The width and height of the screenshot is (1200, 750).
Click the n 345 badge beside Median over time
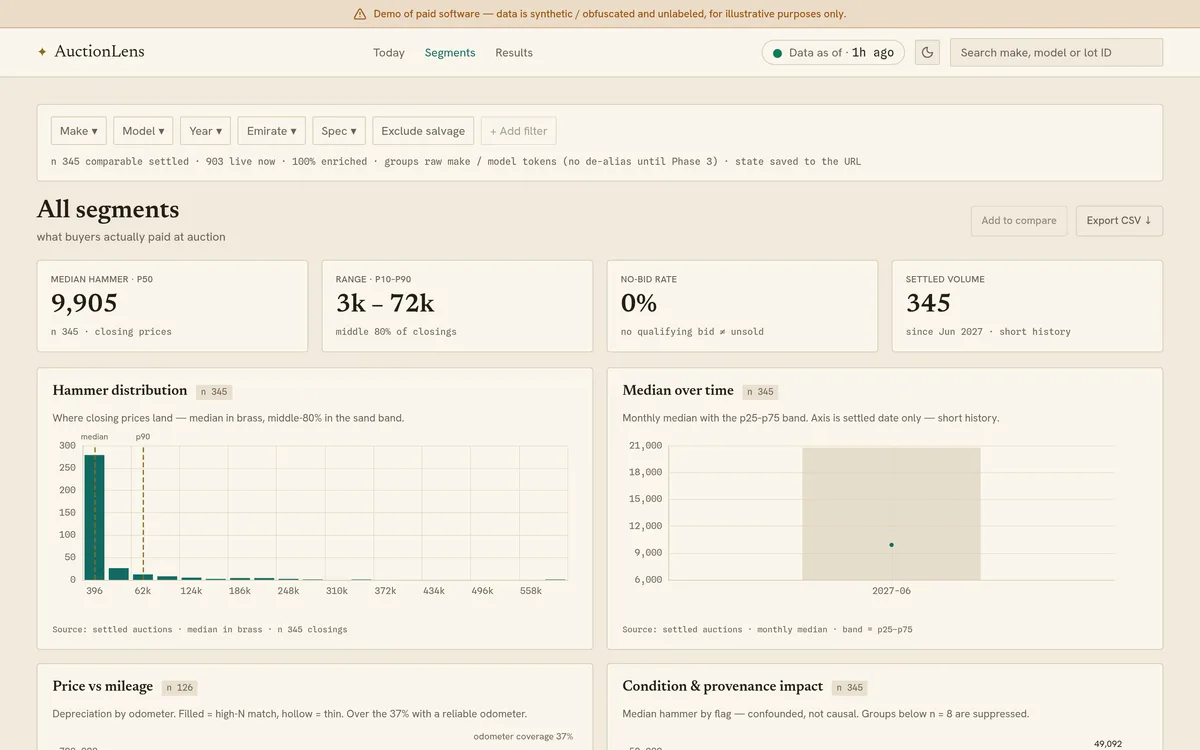760,392
